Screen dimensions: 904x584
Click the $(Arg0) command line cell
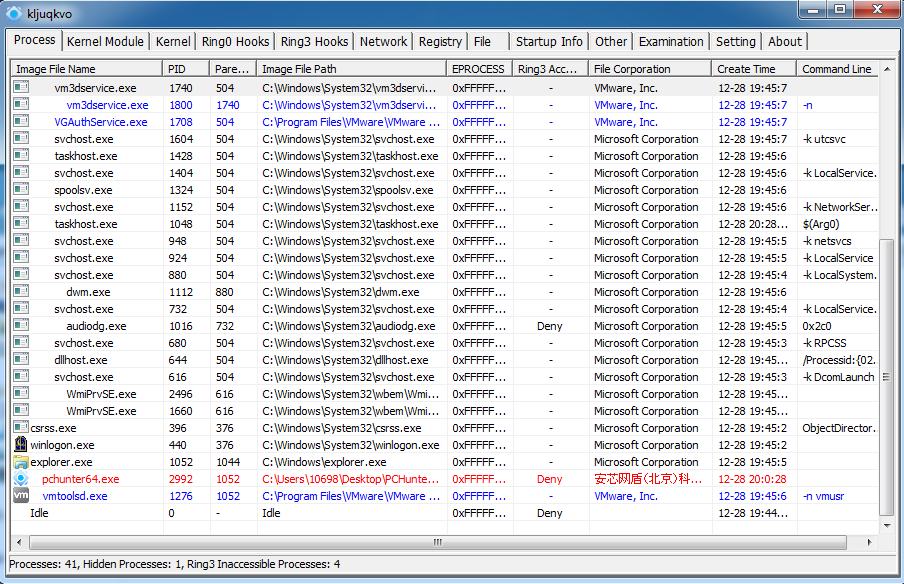(x=821, y=224)
